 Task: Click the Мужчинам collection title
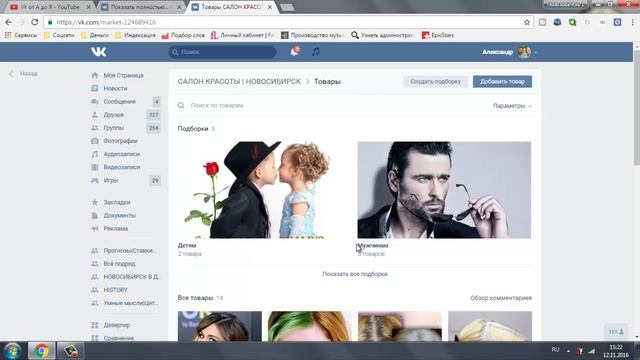point(373,245)
